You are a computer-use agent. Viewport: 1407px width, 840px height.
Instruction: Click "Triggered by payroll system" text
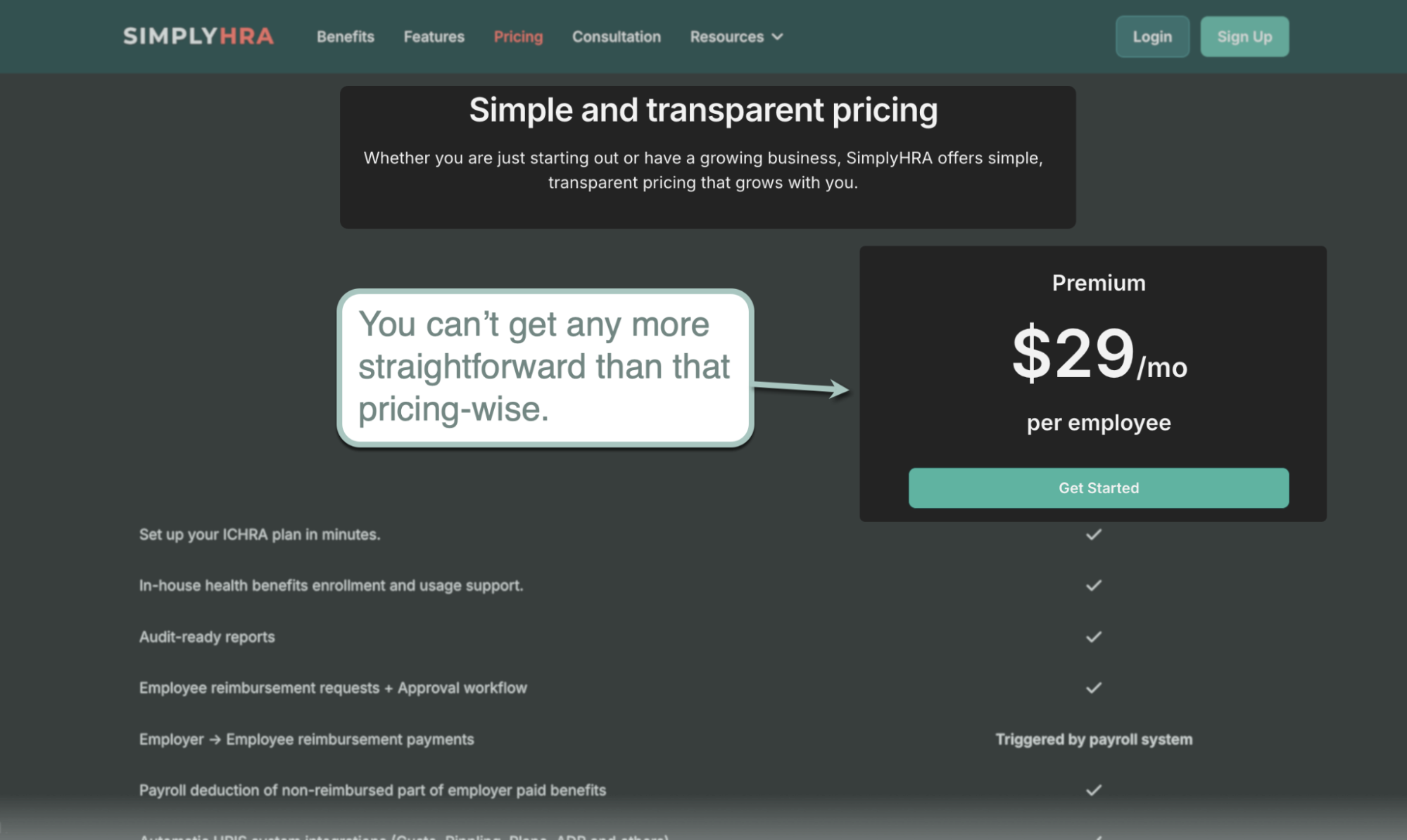point(1094,739)
